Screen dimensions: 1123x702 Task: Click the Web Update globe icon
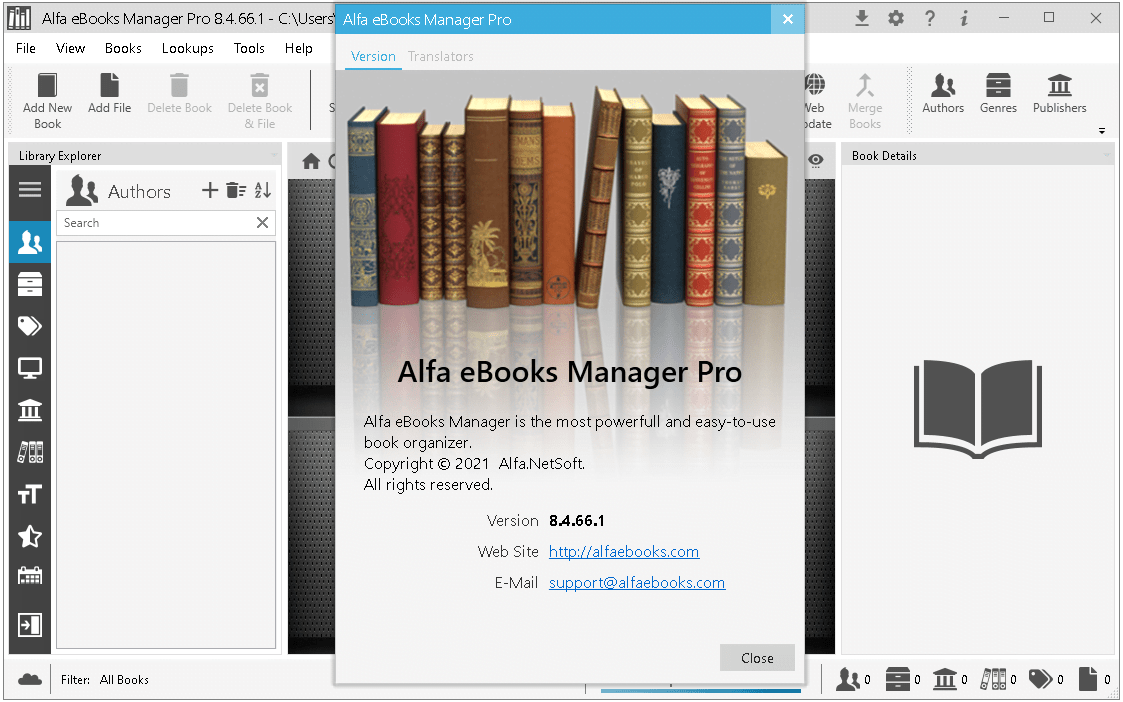[x=816, y=85]
